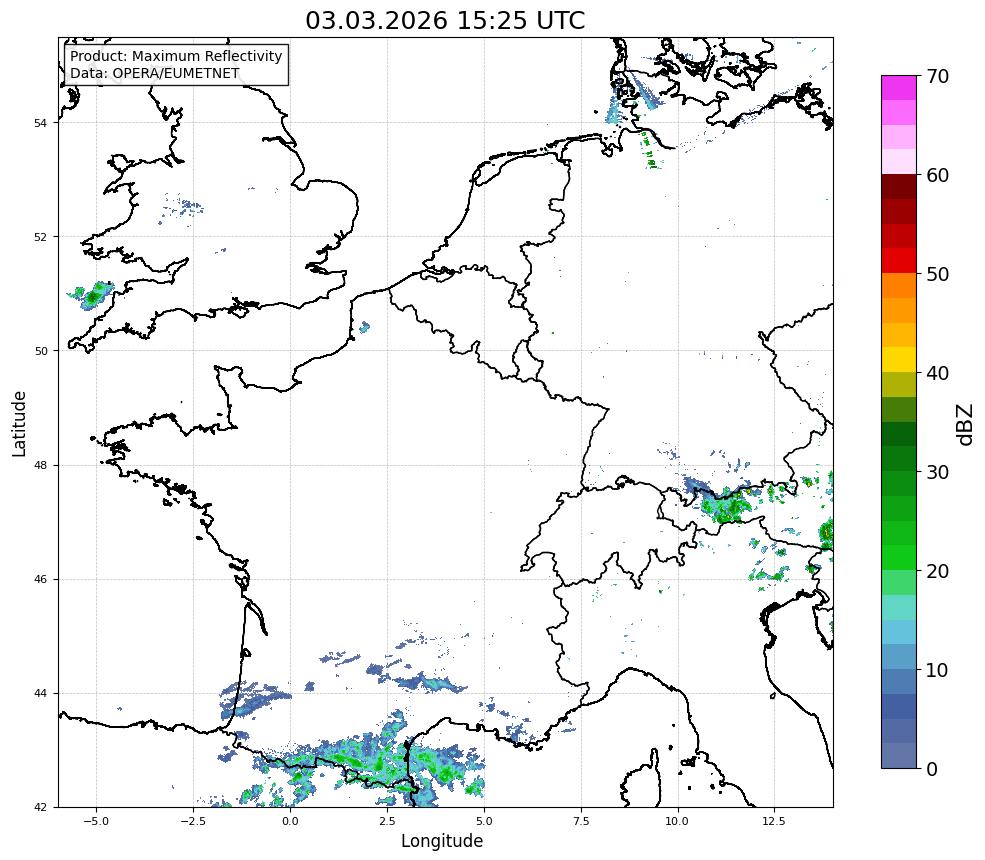Click the title '03.03.2026 15:25 UTC'
This screenshot has width=985, height=860.
tap(445, 21)
